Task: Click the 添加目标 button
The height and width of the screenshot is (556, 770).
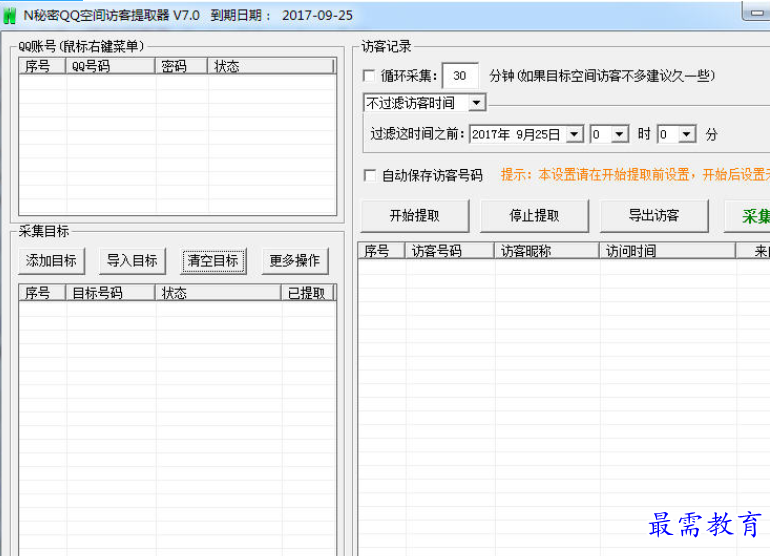Action: 51,261
